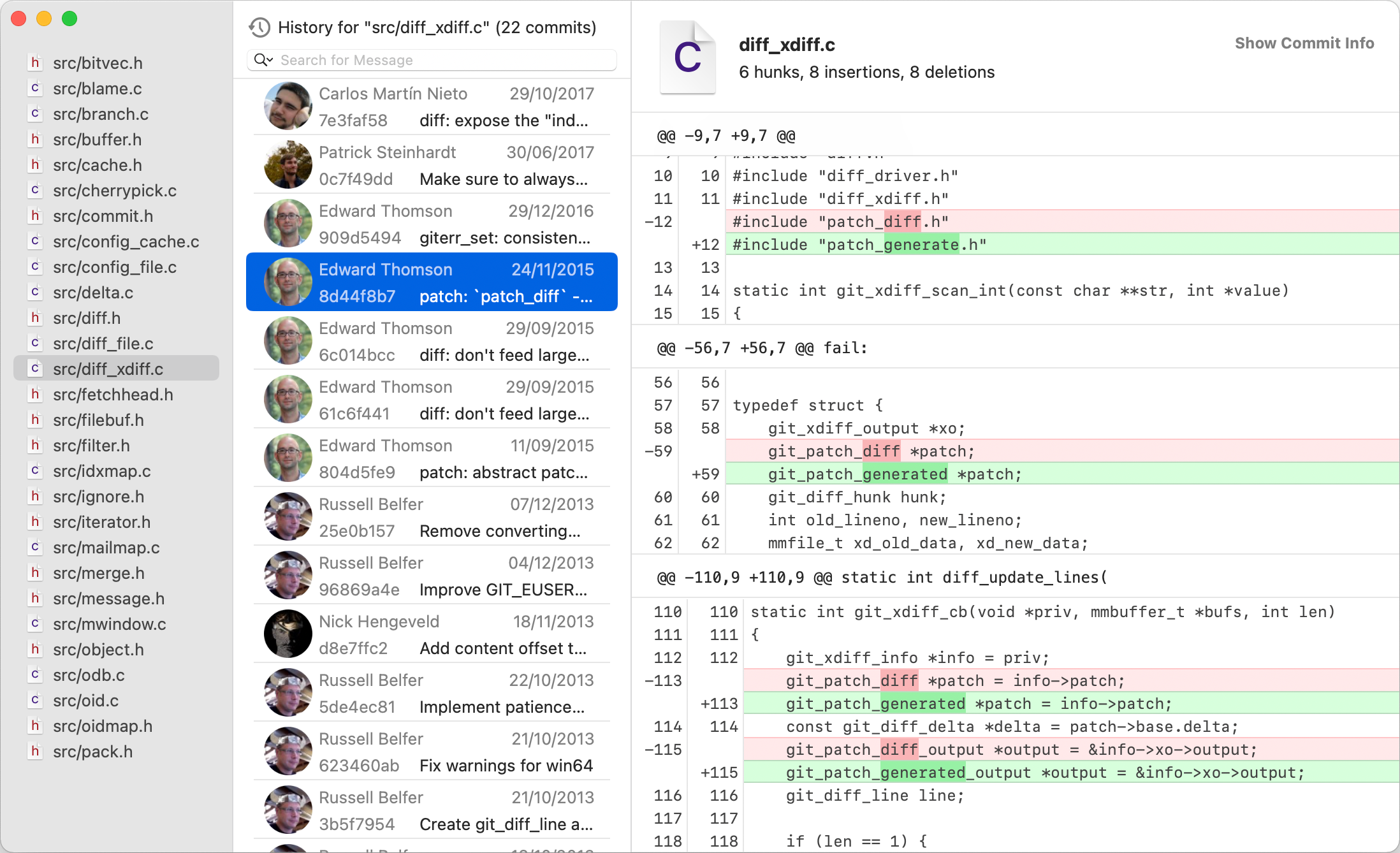Open src/fetchhead.h from the sidebar
1400x853 pixels.
[113, 395]
